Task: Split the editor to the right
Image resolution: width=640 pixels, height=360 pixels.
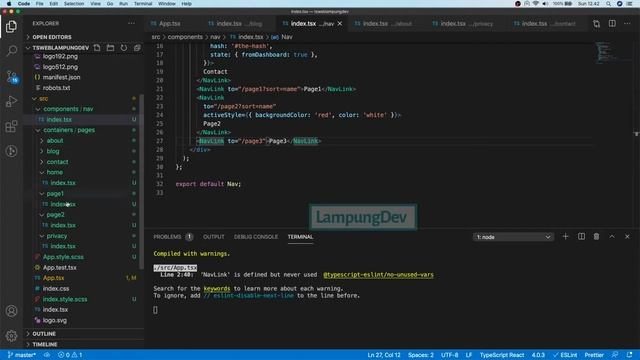Action: tap(612, 24)
